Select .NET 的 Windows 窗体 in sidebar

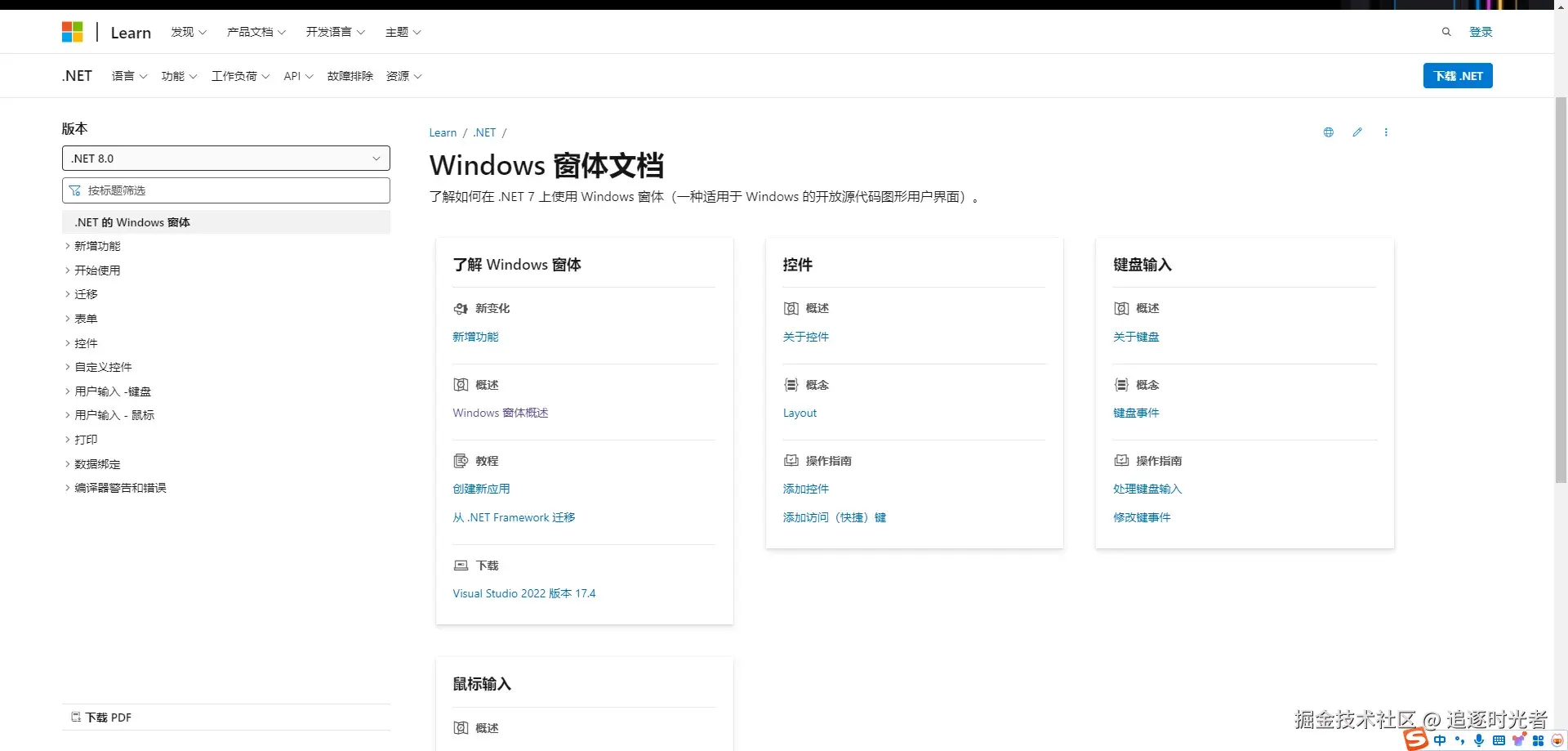226,222
